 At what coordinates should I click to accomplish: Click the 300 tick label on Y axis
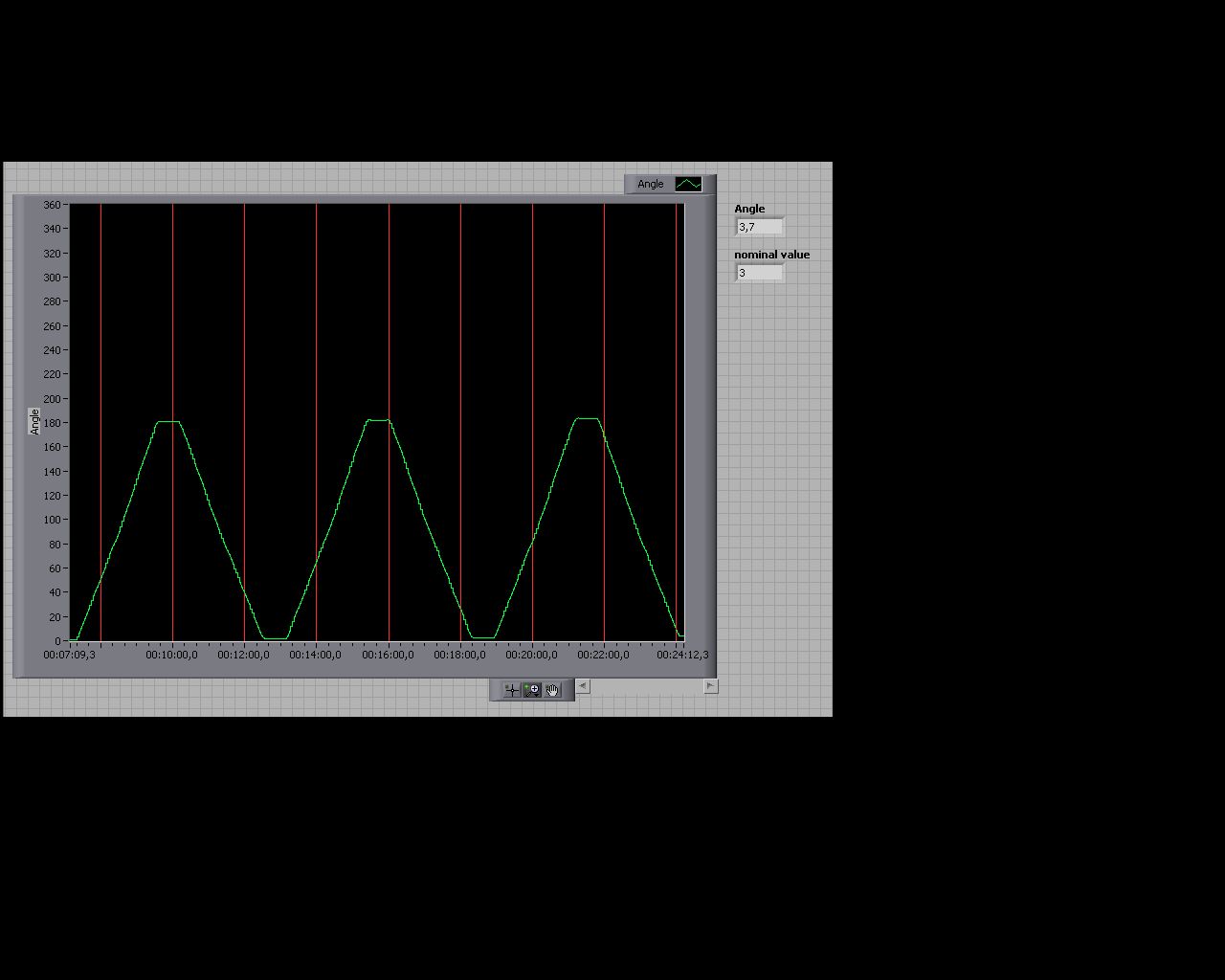(x=52, y=278)
